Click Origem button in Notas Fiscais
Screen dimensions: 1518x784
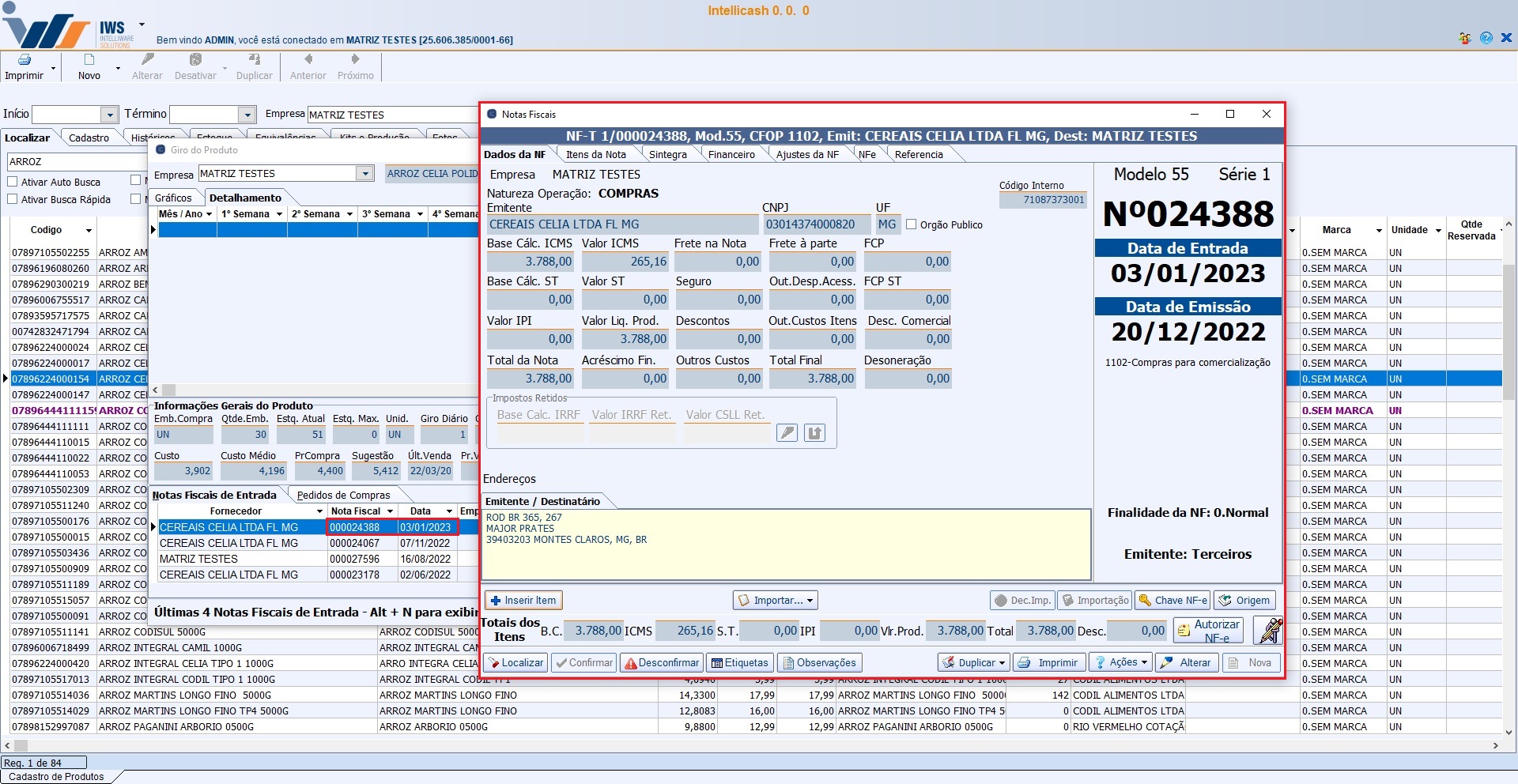click(x=1245, y=601)
